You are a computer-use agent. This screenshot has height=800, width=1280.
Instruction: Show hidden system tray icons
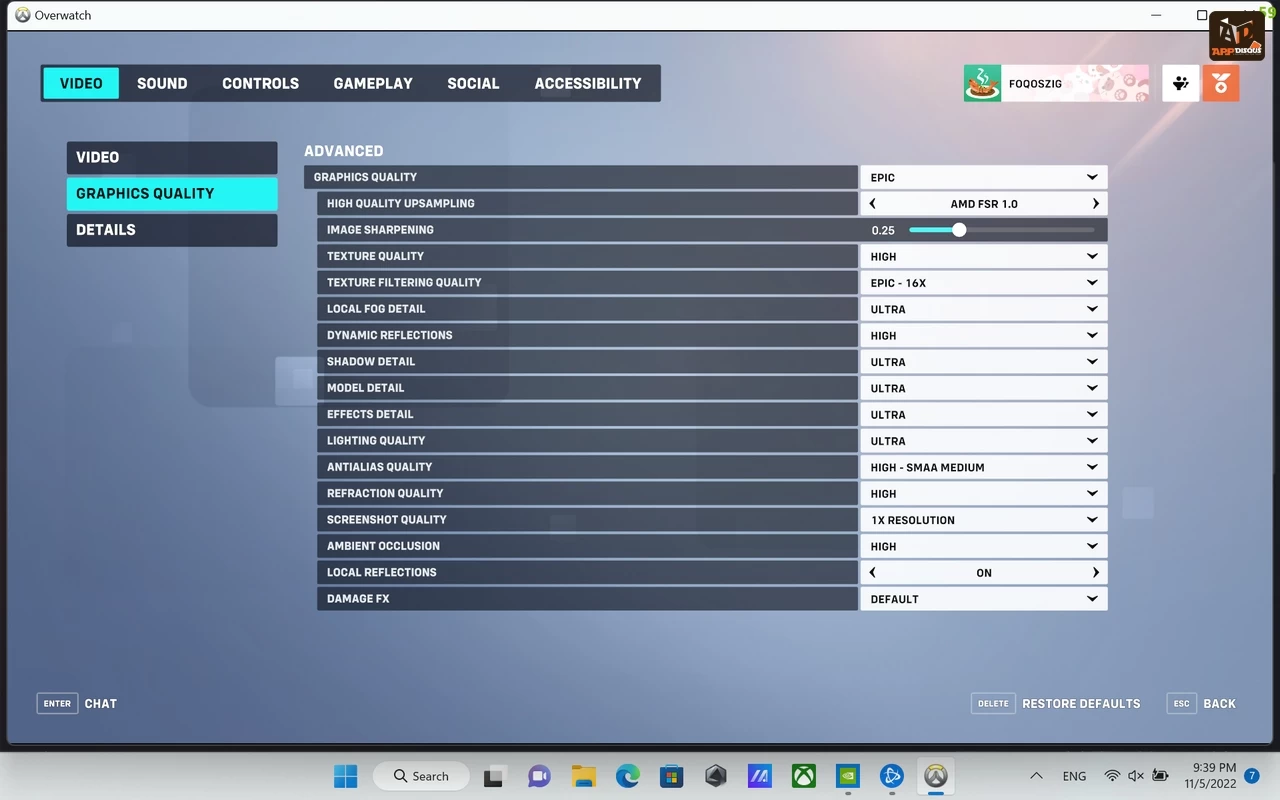point(1037,776)
